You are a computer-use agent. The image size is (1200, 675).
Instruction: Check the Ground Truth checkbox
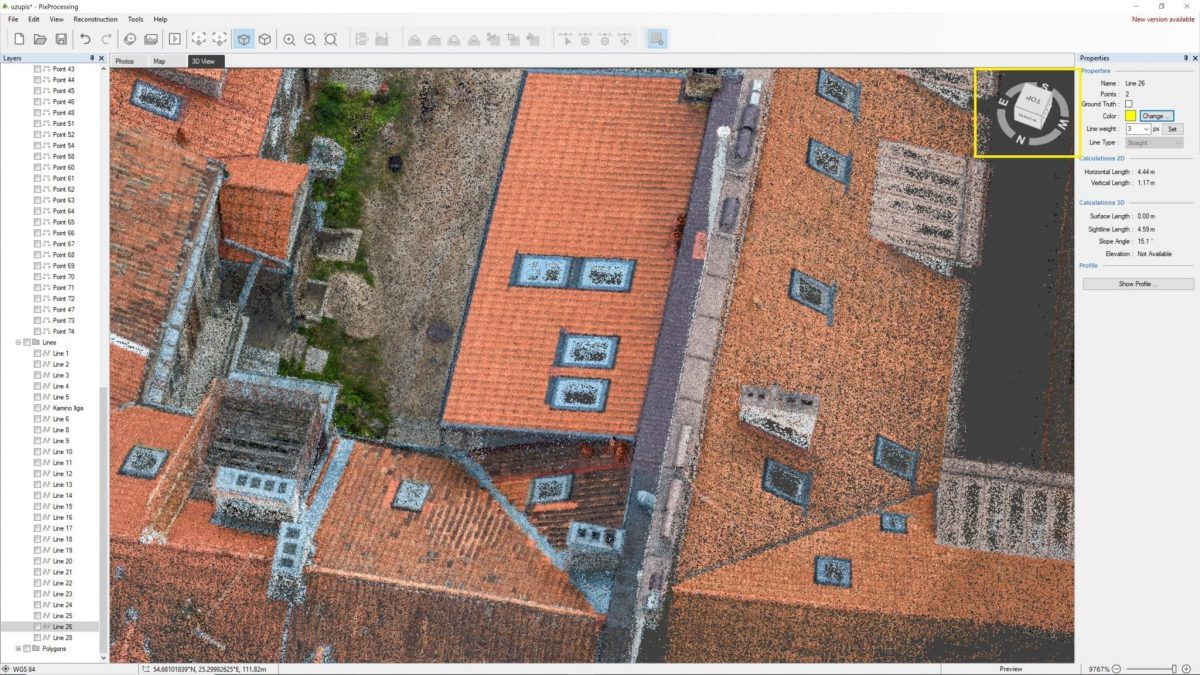pyautogui.click(x=1129, y=104)
